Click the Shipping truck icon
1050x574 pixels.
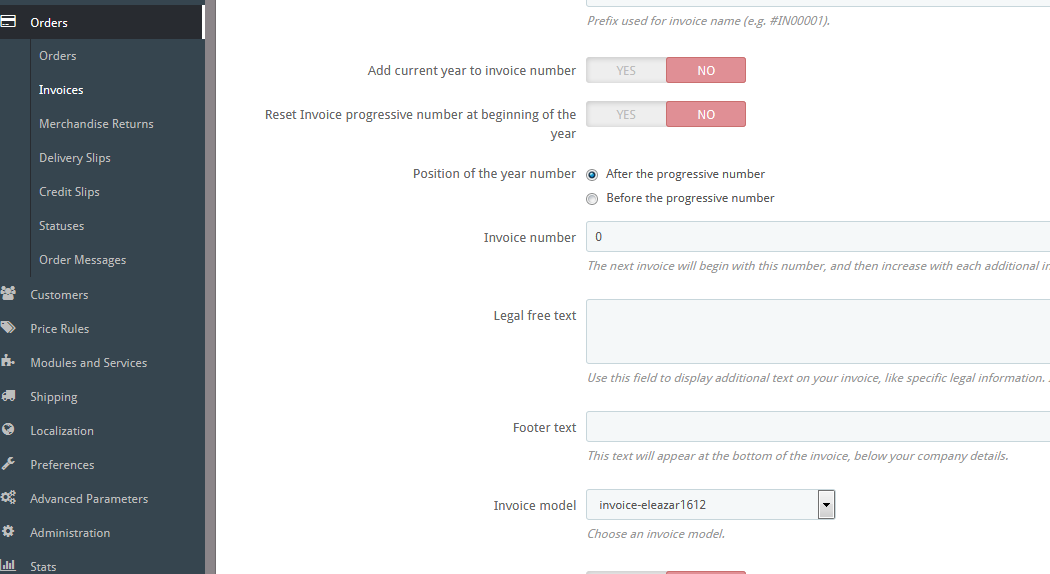pos(8,396)
